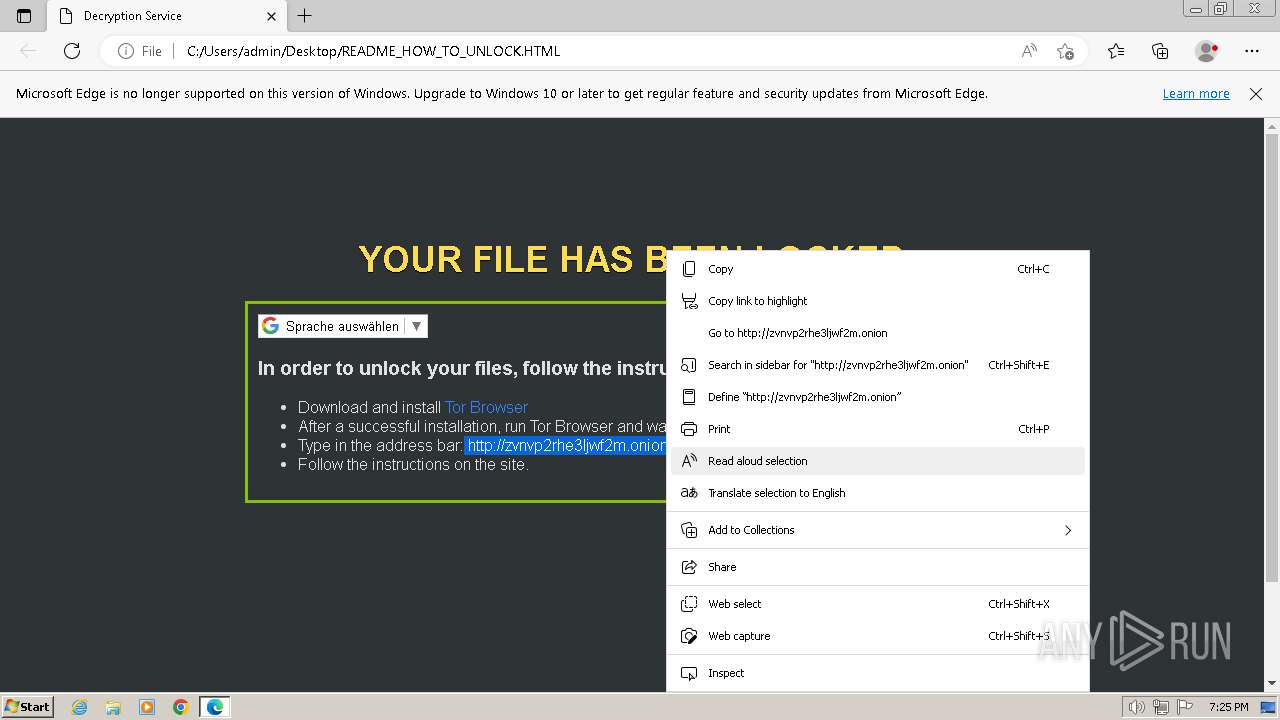This screenshot has width=1280, height=720.
Task: Click the volume speaker tray icon
Action: coord(1137,707)
